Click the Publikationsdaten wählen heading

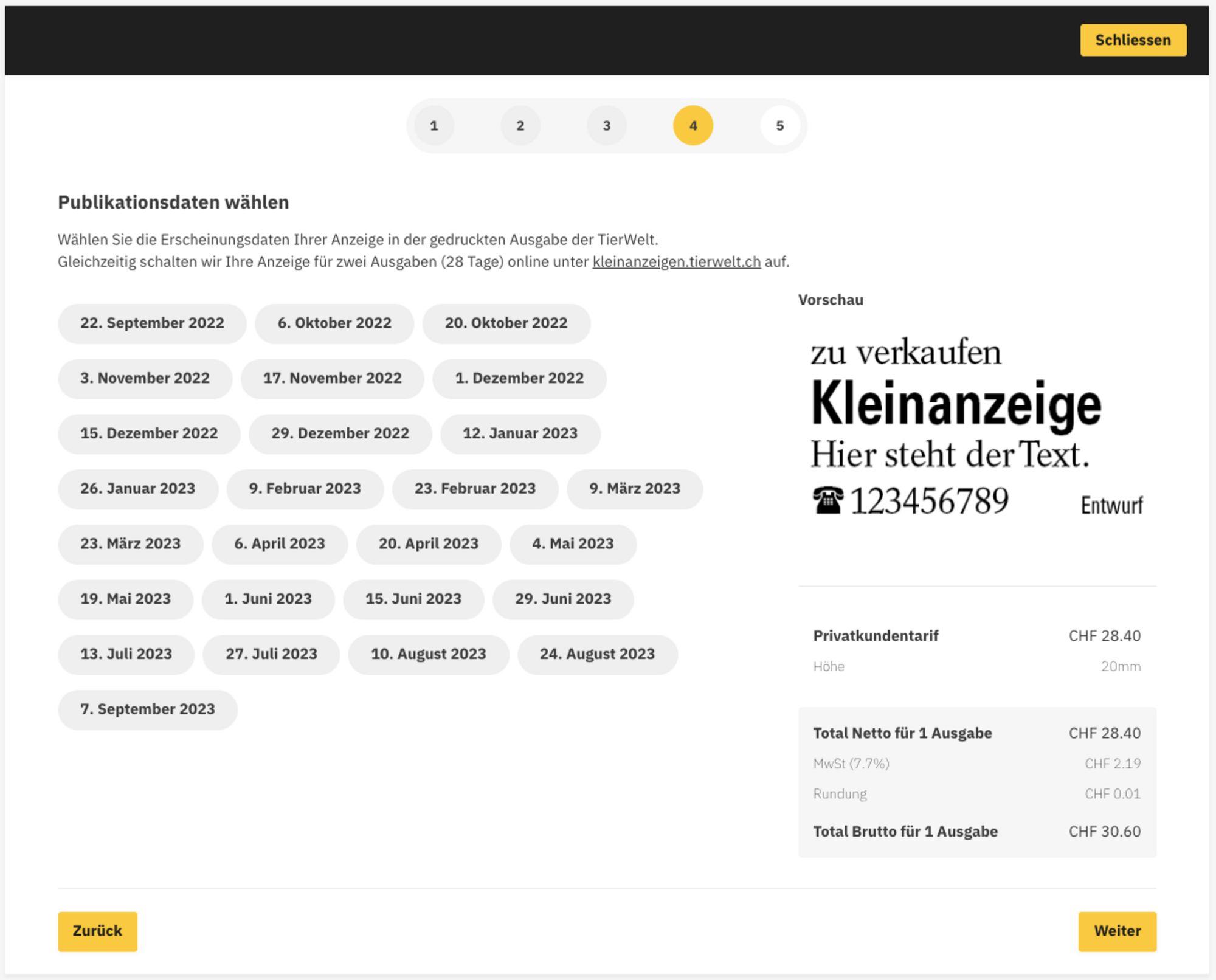[173, 202]
